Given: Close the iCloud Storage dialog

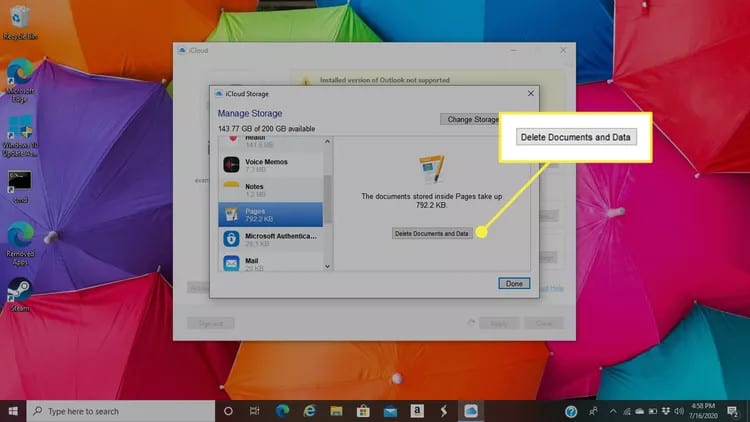Looking at the screenshot, I should (530, 93).
